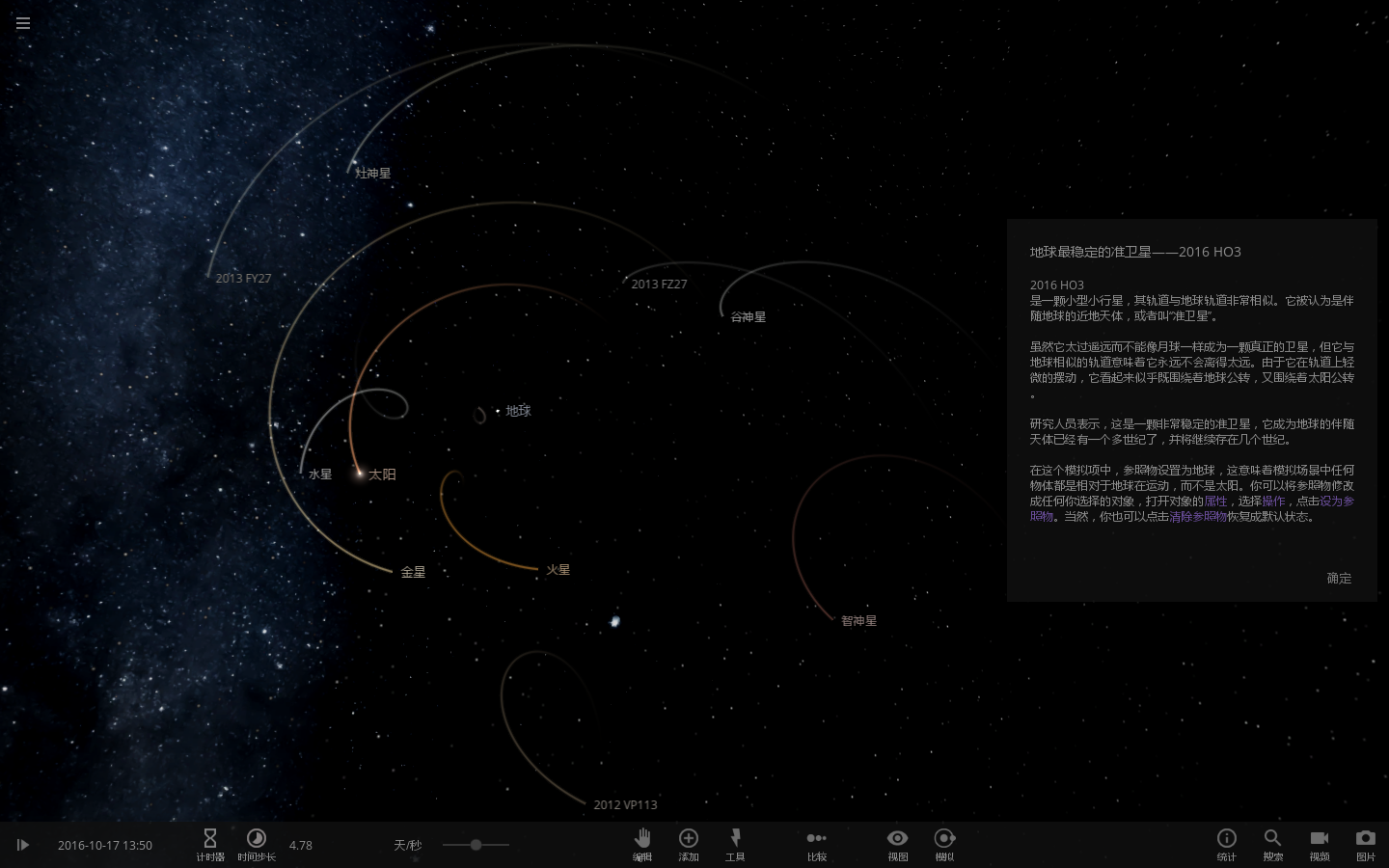
Task: Click the 设为参照物 link
Action: click(x=1337, y=502)
